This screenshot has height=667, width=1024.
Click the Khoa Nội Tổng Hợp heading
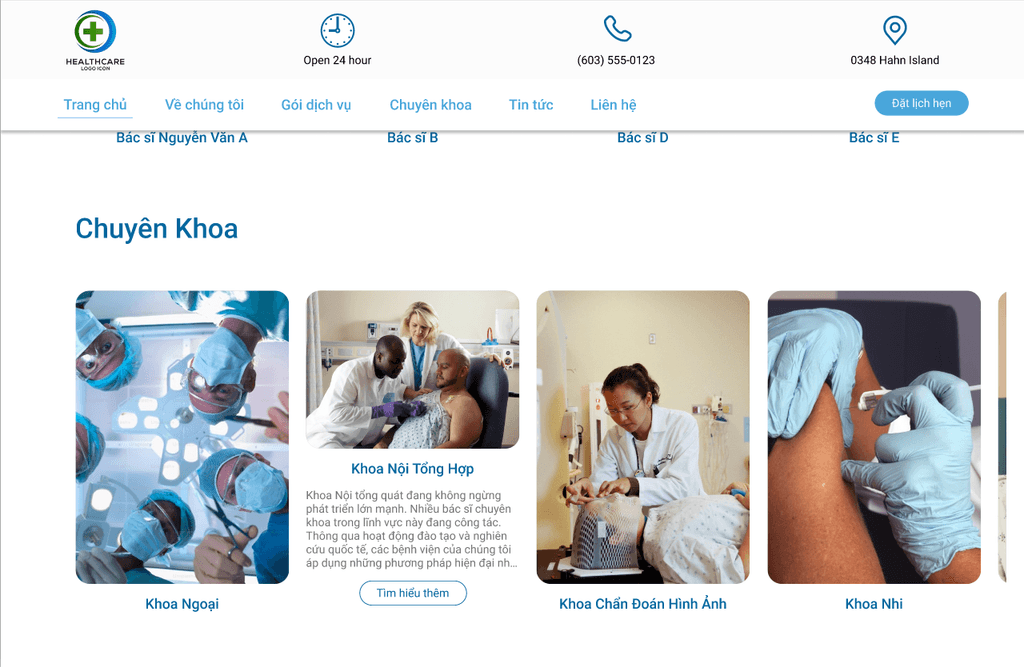tap(413, 468)
